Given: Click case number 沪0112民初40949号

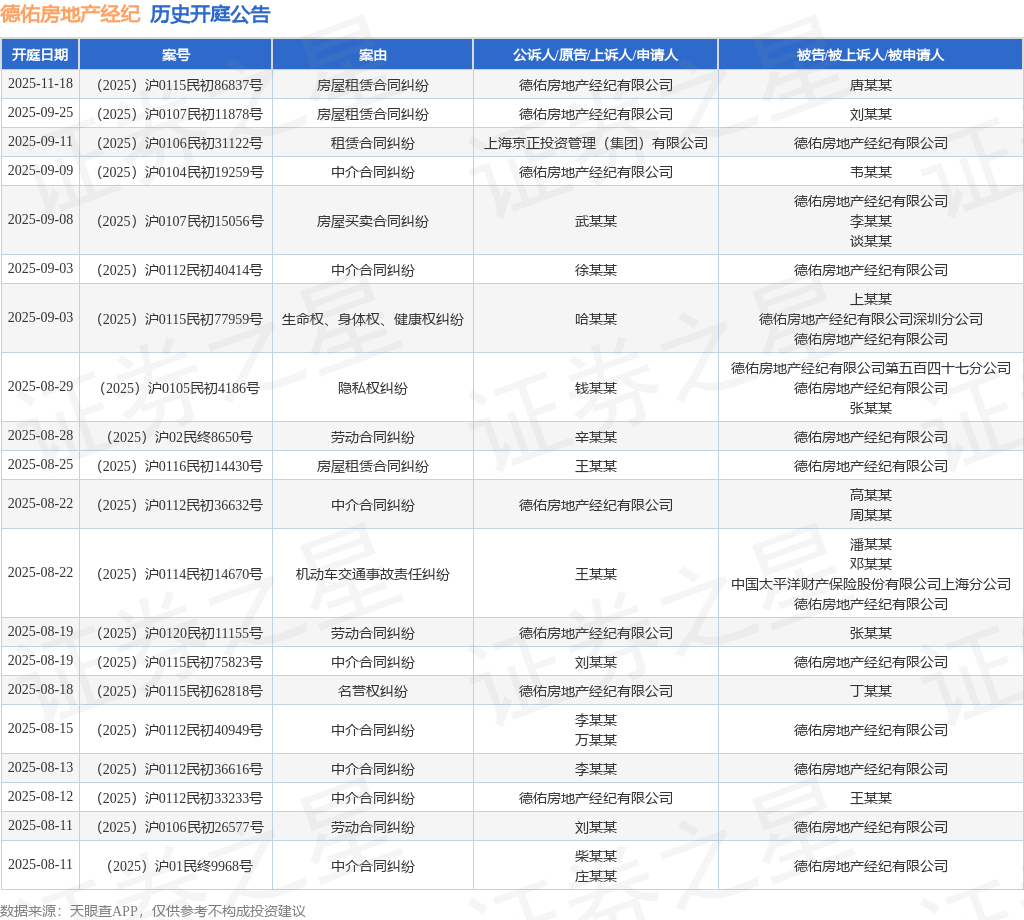Looking at the screenshot, I should click(x=180, y=731).
